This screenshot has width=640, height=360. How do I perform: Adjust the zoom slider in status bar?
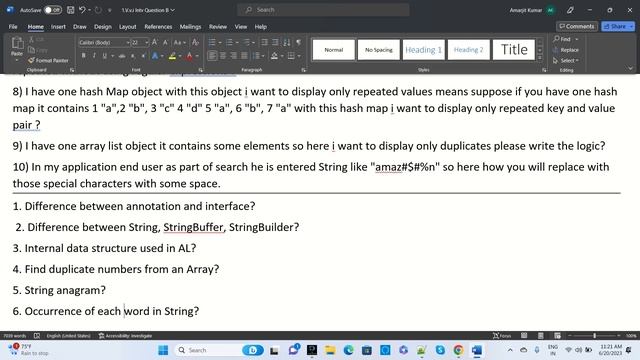594,336
